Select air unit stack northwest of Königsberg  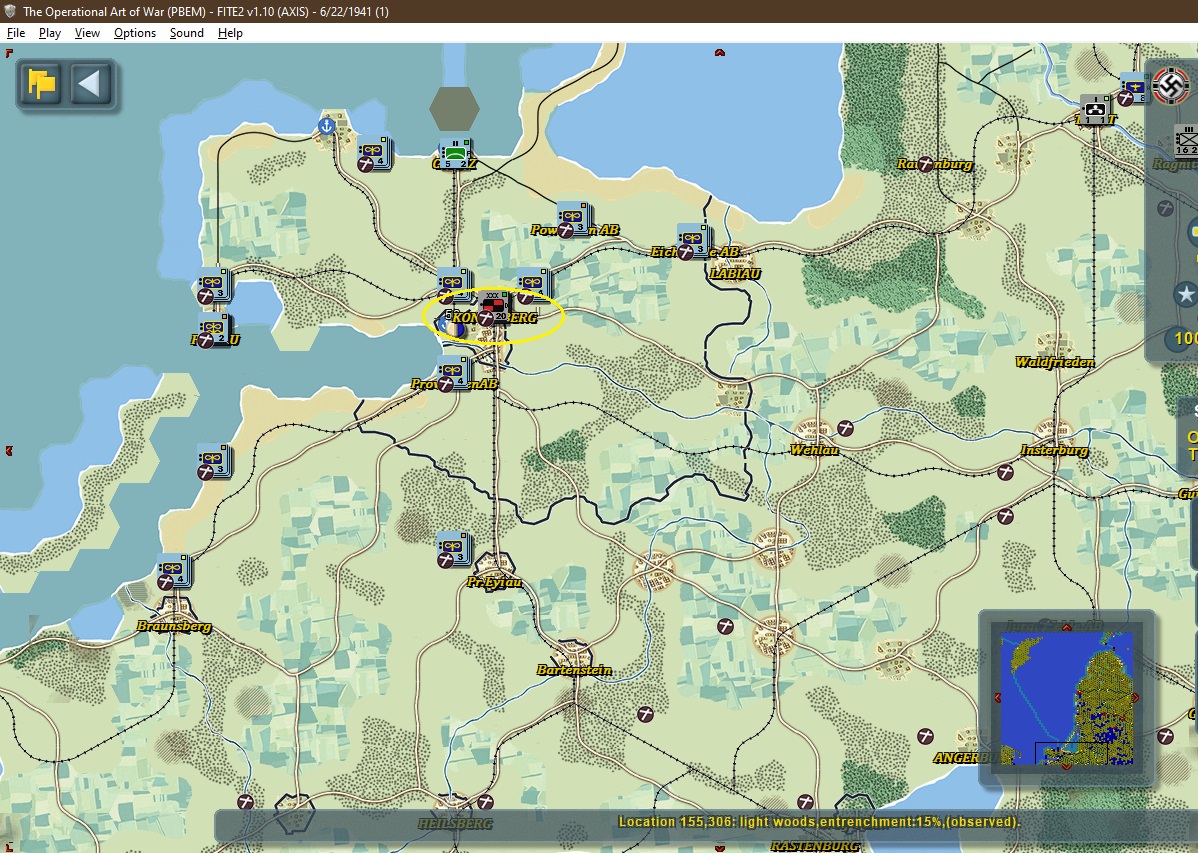pos(454,284)
